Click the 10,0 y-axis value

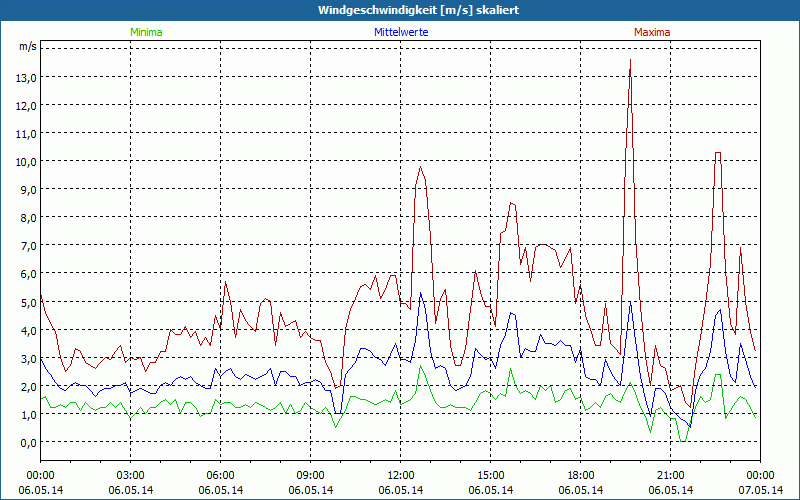click(x=28, y=162)
